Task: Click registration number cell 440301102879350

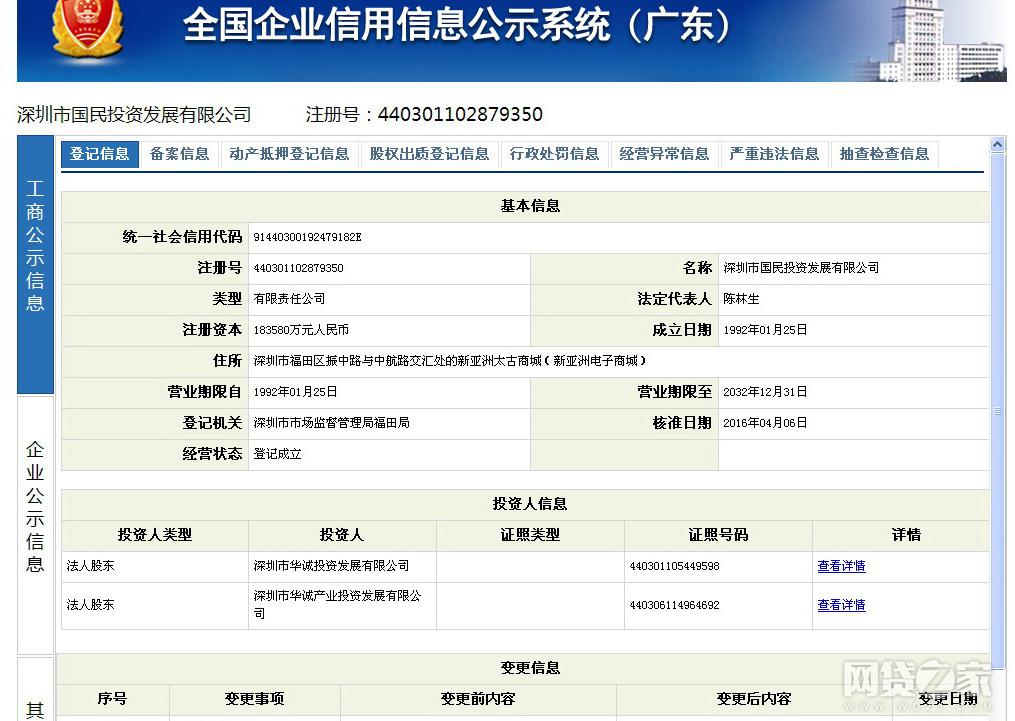Action: 298,268
